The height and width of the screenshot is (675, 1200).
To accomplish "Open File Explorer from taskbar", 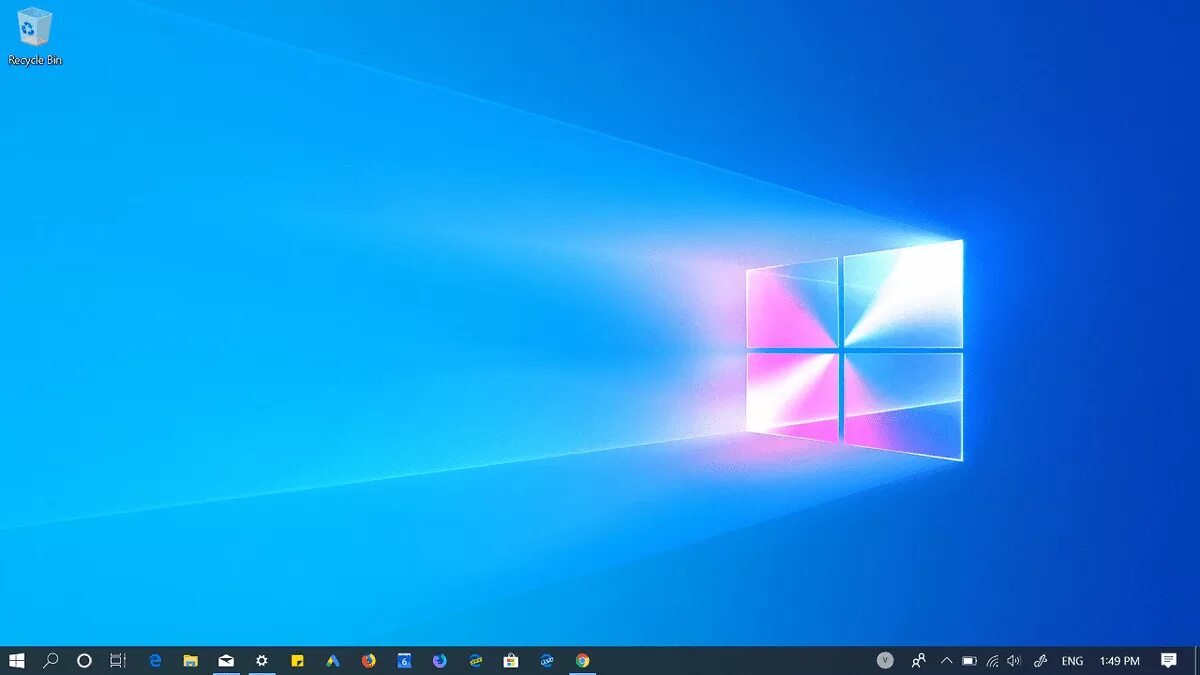I will click(190, 660).
